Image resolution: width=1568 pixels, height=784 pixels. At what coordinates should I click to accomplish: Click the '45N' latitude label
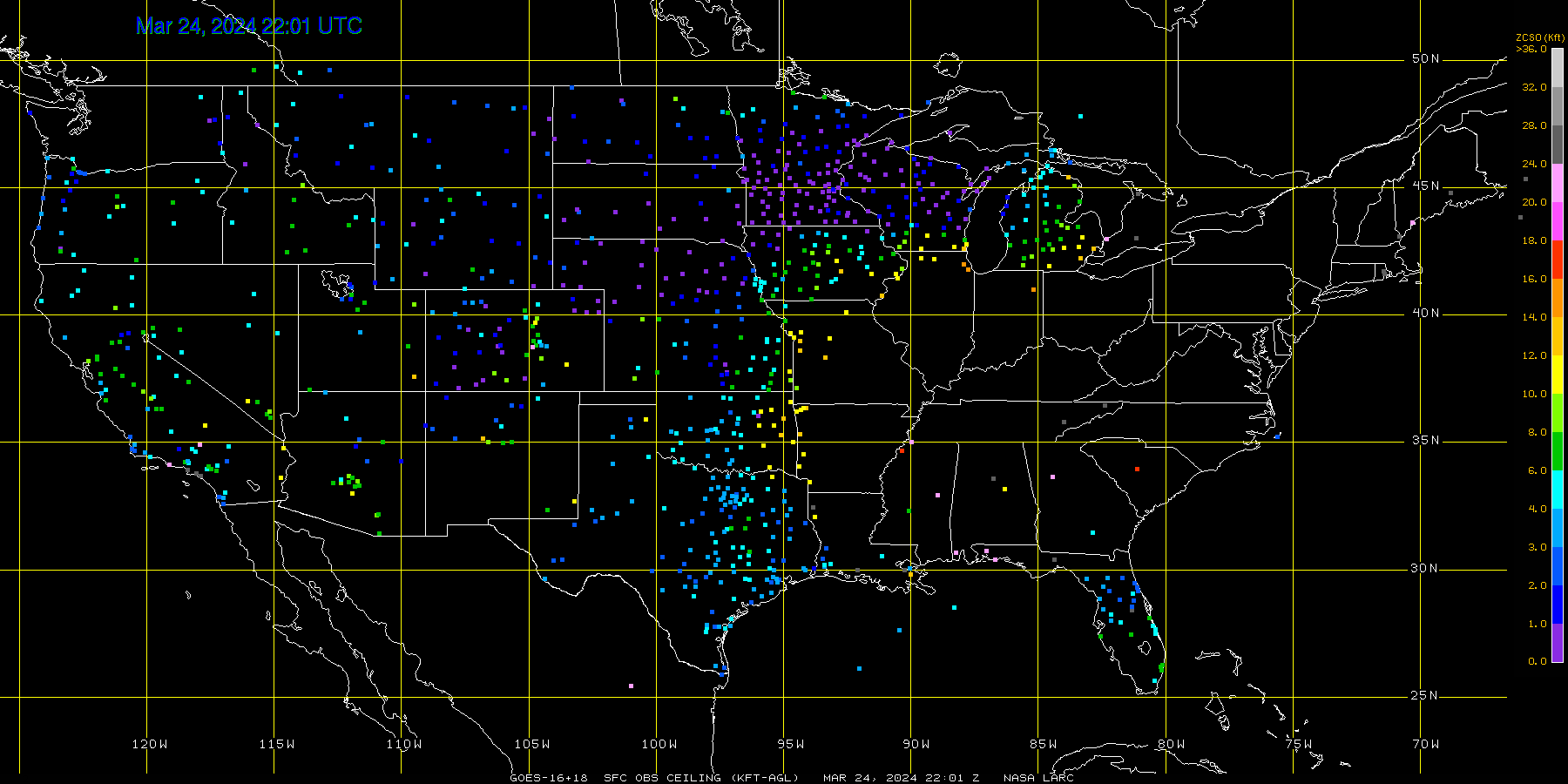pyautogui.click(x=1426, y=186)
